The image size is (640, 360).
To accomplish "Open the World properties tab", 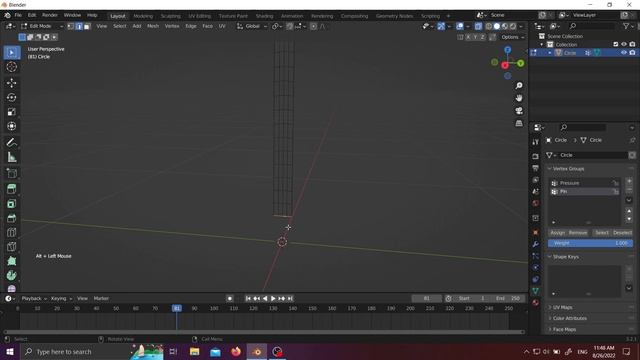I will click(536, 203).
